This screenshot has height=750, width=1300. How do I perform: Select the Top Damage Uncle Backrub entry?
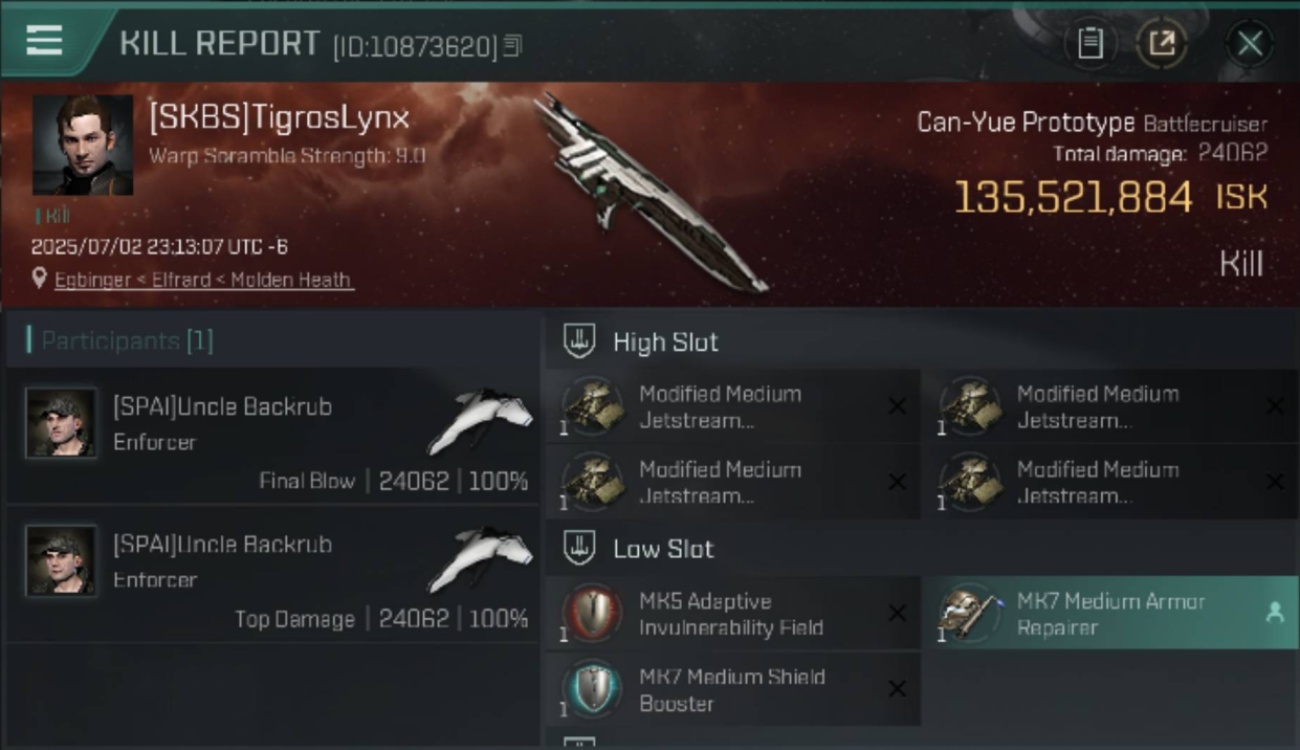point(272,574)
